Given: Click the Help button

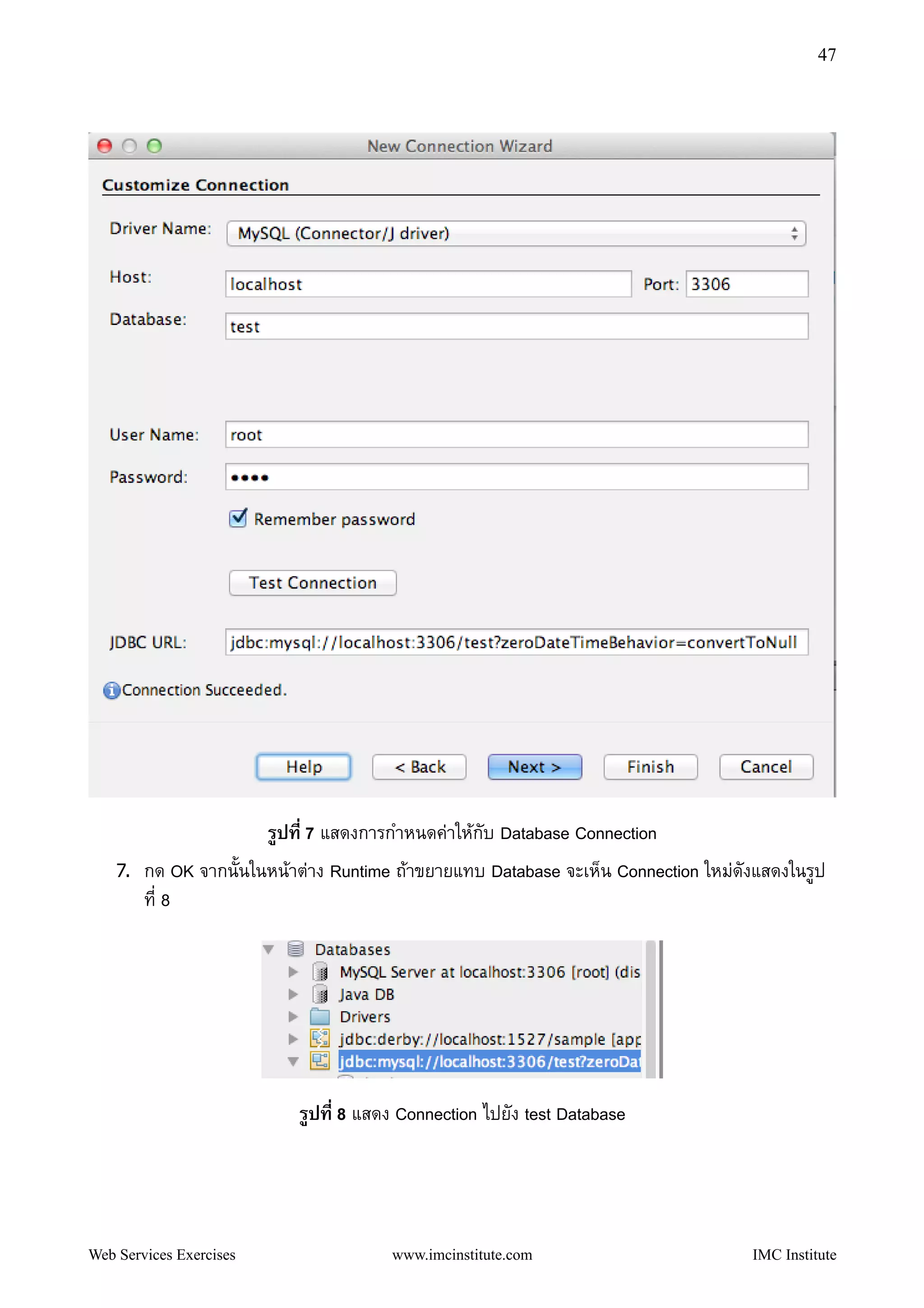Looking at the screenshot, I should (304, 767).
